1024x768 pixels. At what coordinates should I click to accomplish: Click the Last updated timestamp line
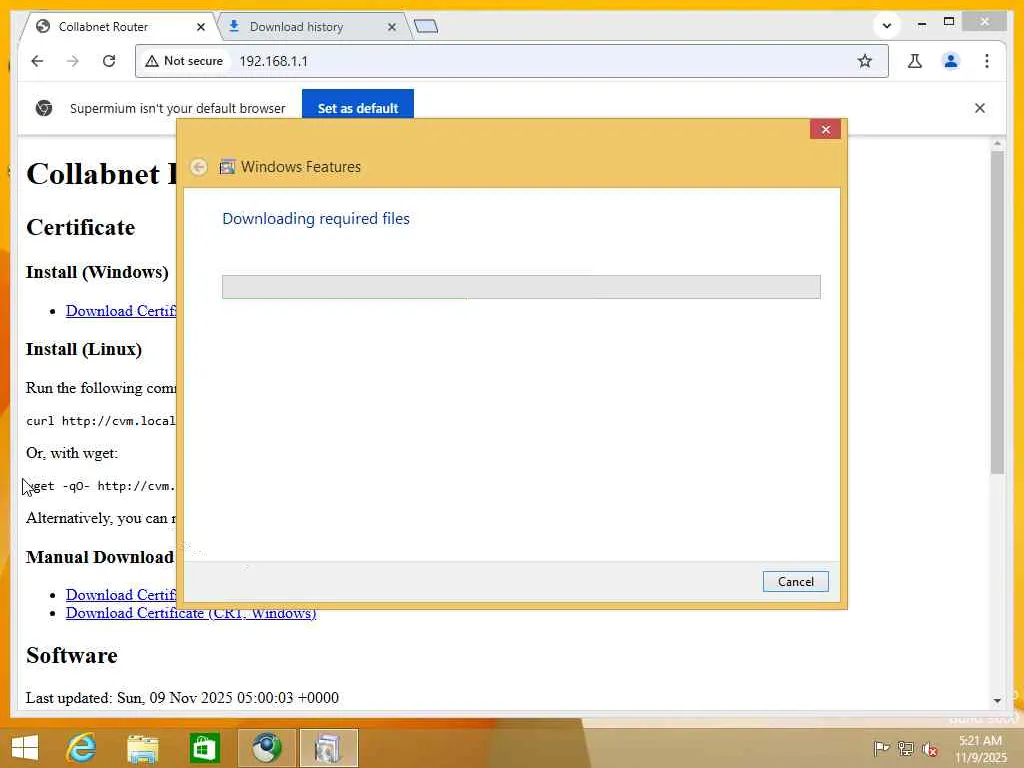[x=182, y=697]
